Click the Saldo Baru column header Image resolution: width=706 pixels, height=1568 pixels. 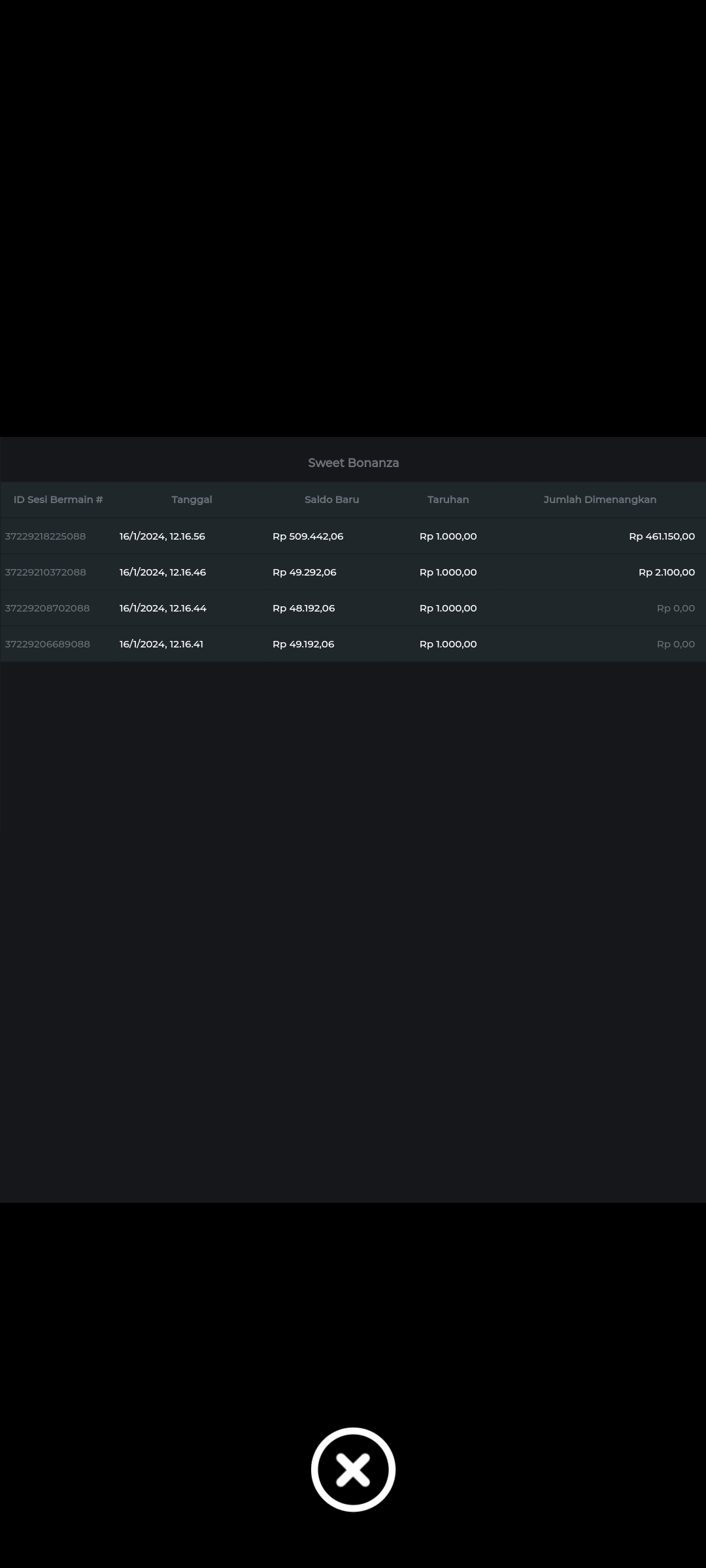pyautogui.click(x=331, y=499)
